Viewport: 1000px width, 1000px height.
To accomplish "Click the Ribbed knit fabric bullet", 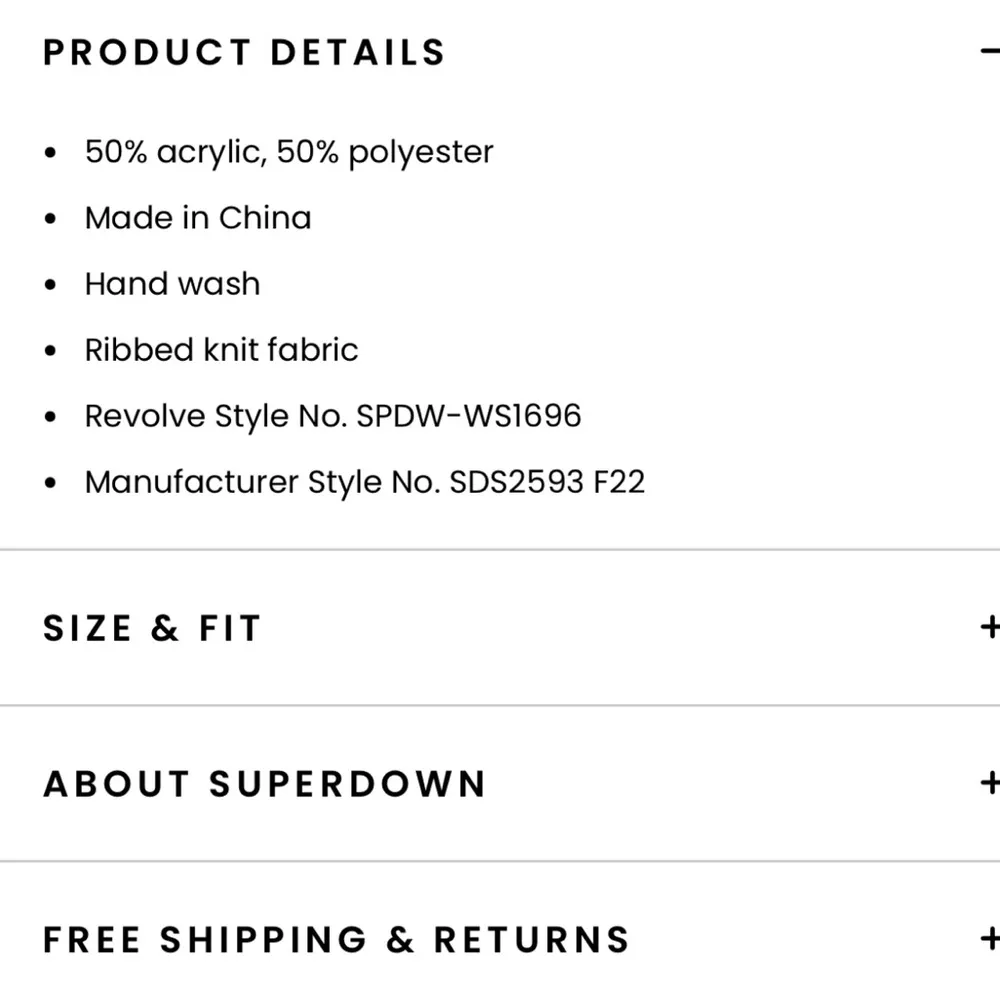I will [x=221, y=349].
